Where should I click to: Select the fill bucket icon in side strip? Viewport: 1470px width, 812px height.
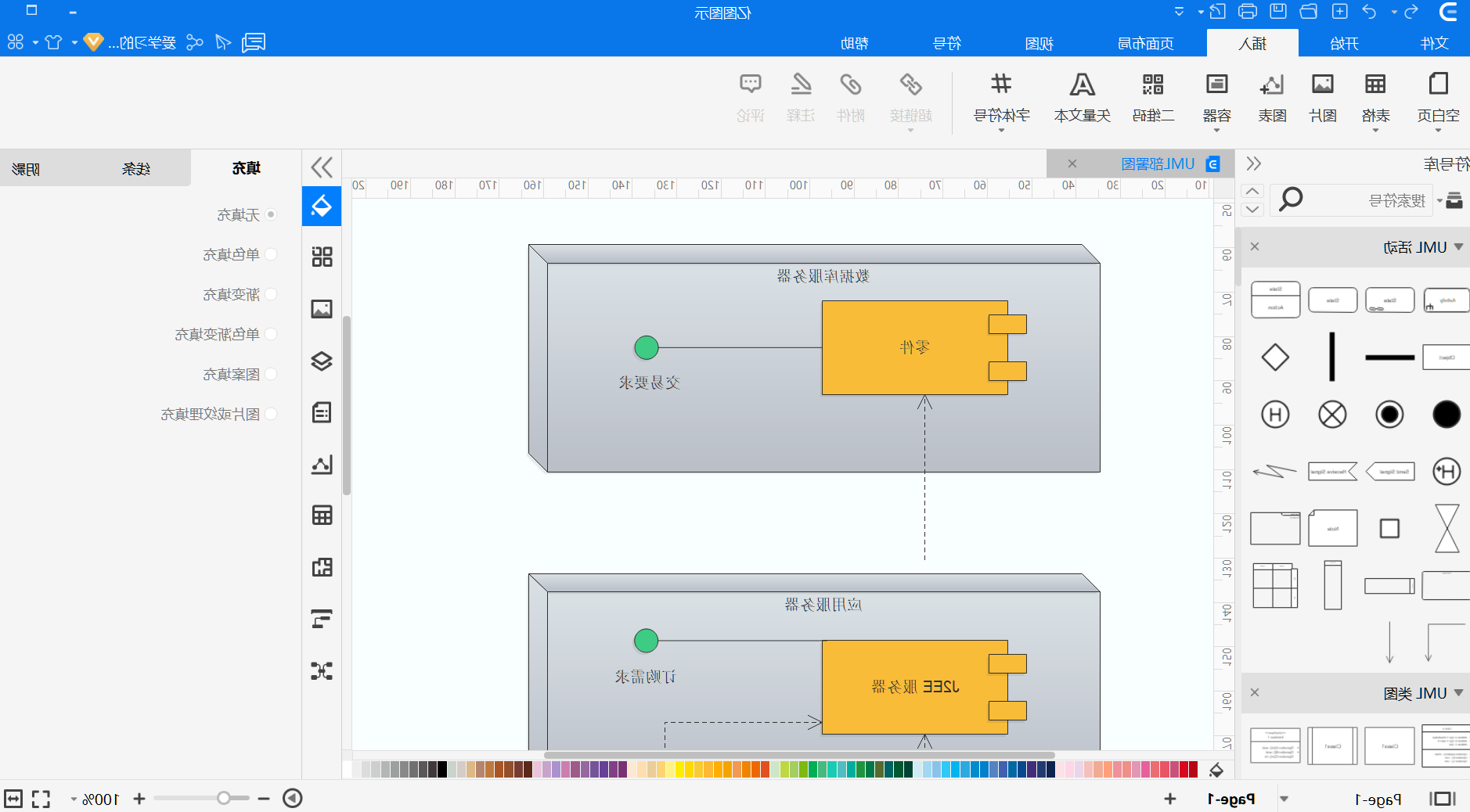pos(322,207)
